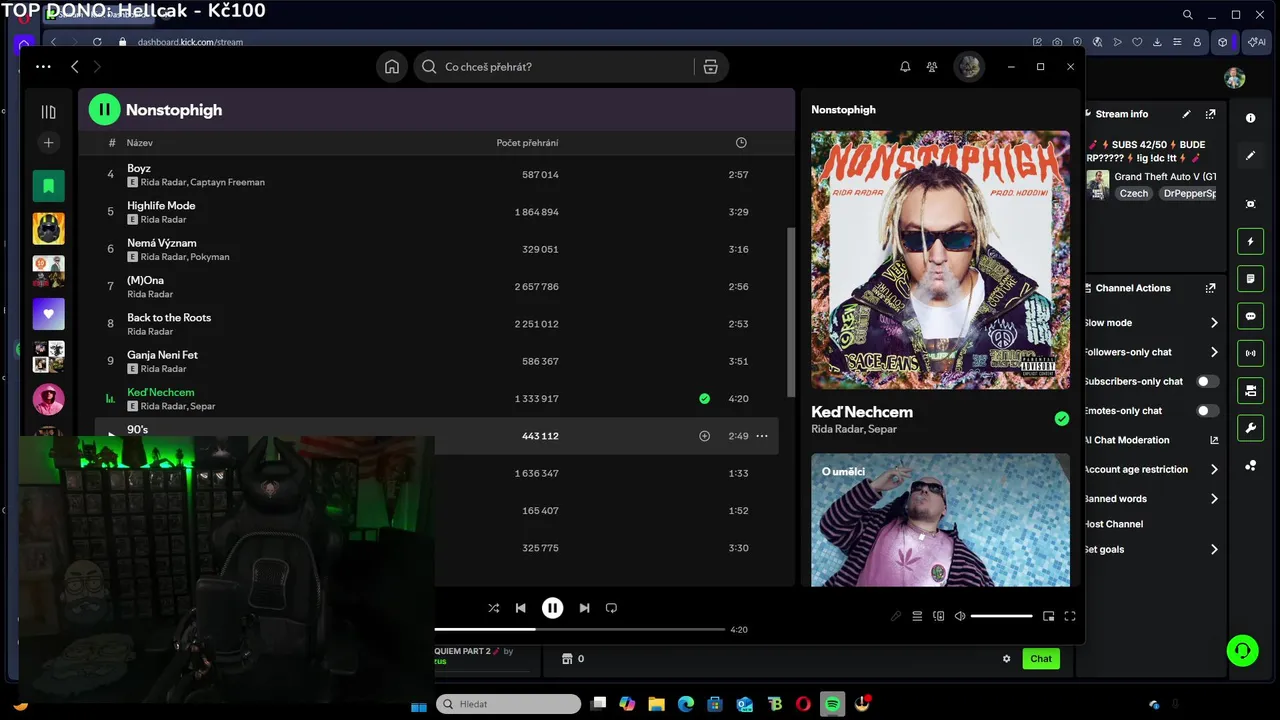Screen dimensions: 1280x720
Task: Expand Set goals options
Action: tap(1214, 549)
